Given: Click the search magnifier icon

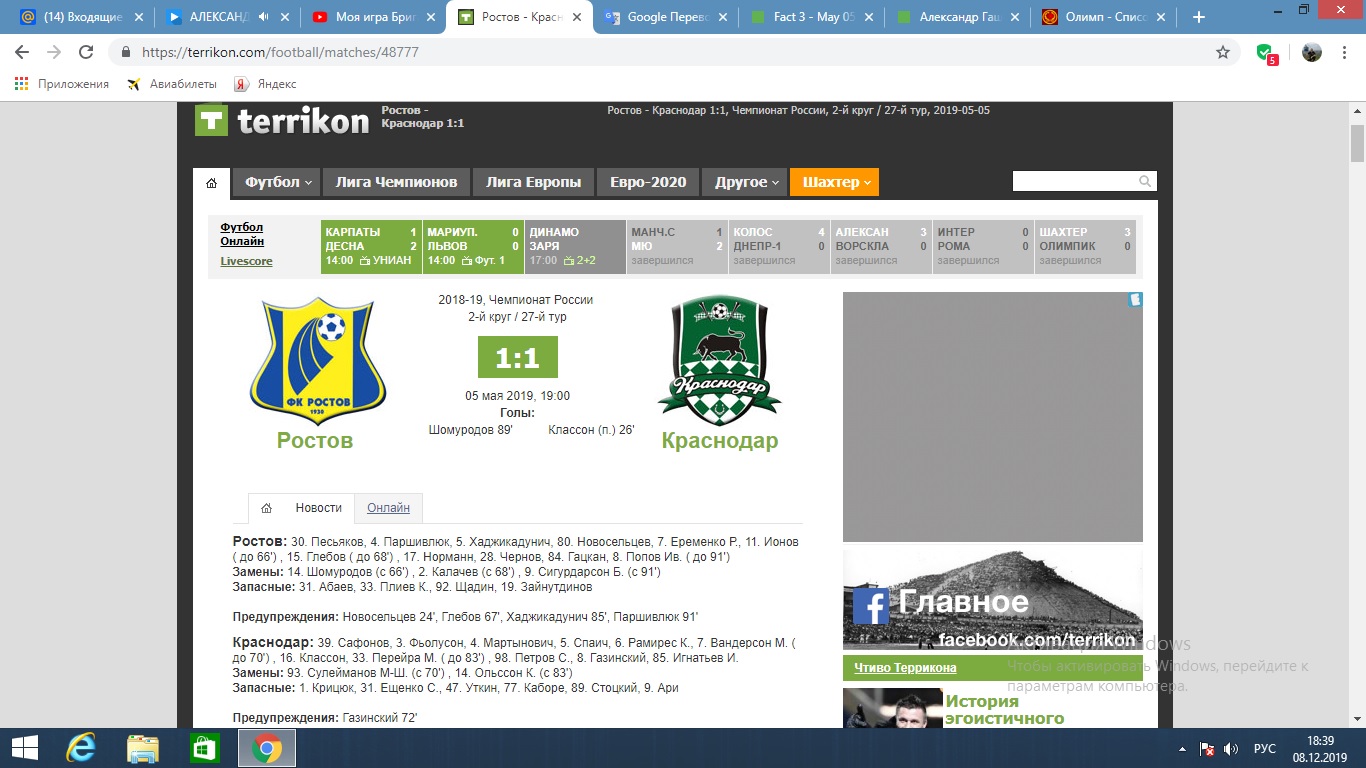Looking at the screenshot, I should point(1145,181).
